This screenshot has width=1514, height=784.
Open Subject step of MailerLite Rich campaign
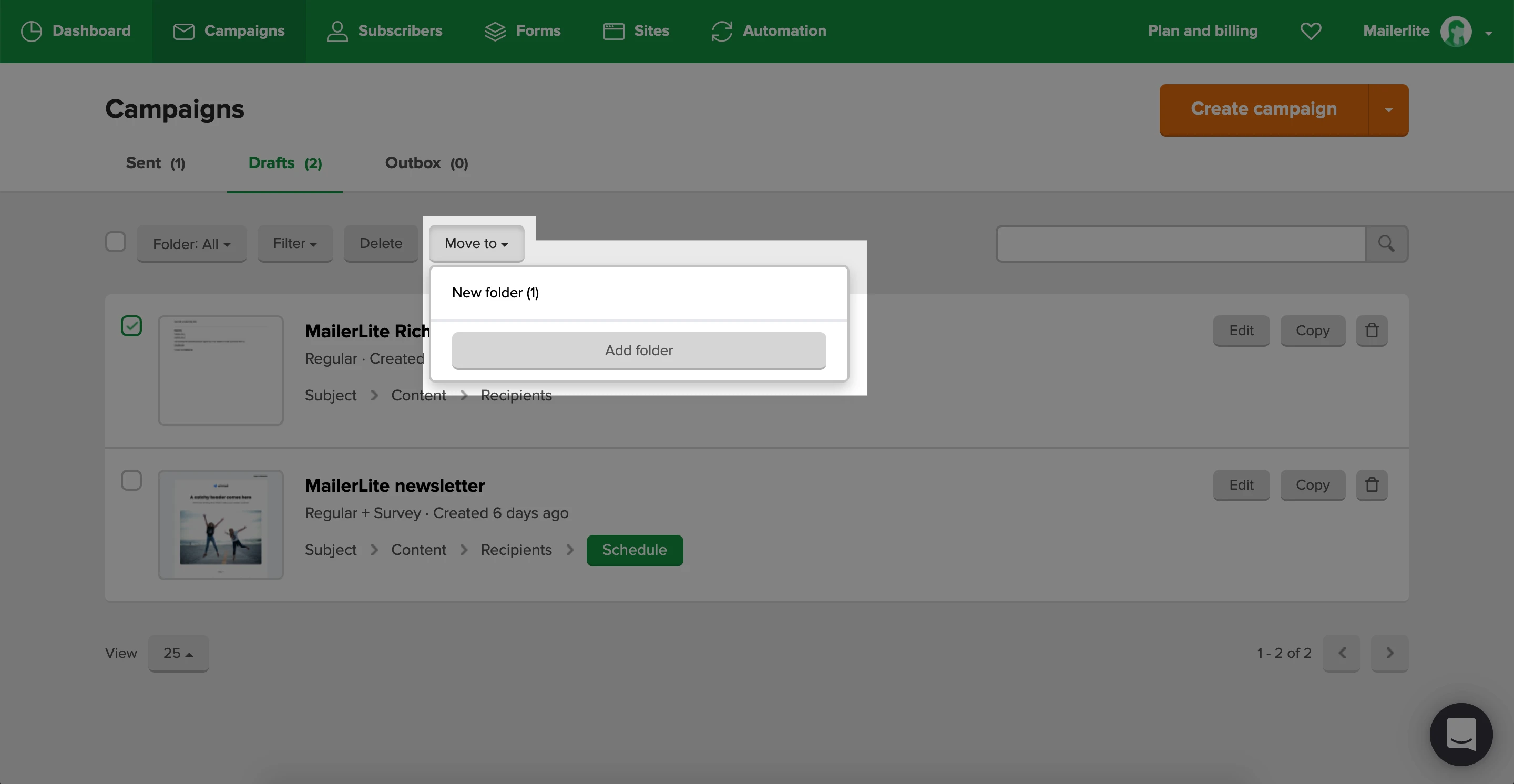pyautogui.click(x=331, y=395)
